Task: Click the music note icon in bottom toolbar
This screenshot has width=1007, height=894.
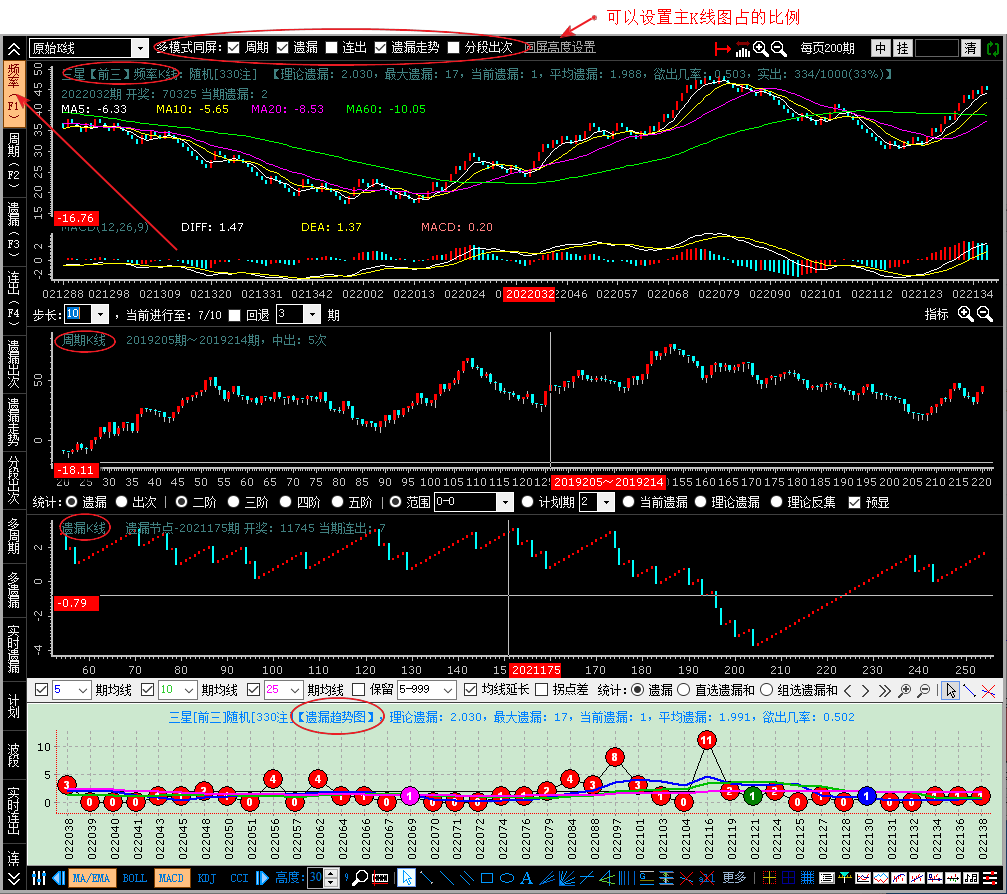Action: point(970,878)
